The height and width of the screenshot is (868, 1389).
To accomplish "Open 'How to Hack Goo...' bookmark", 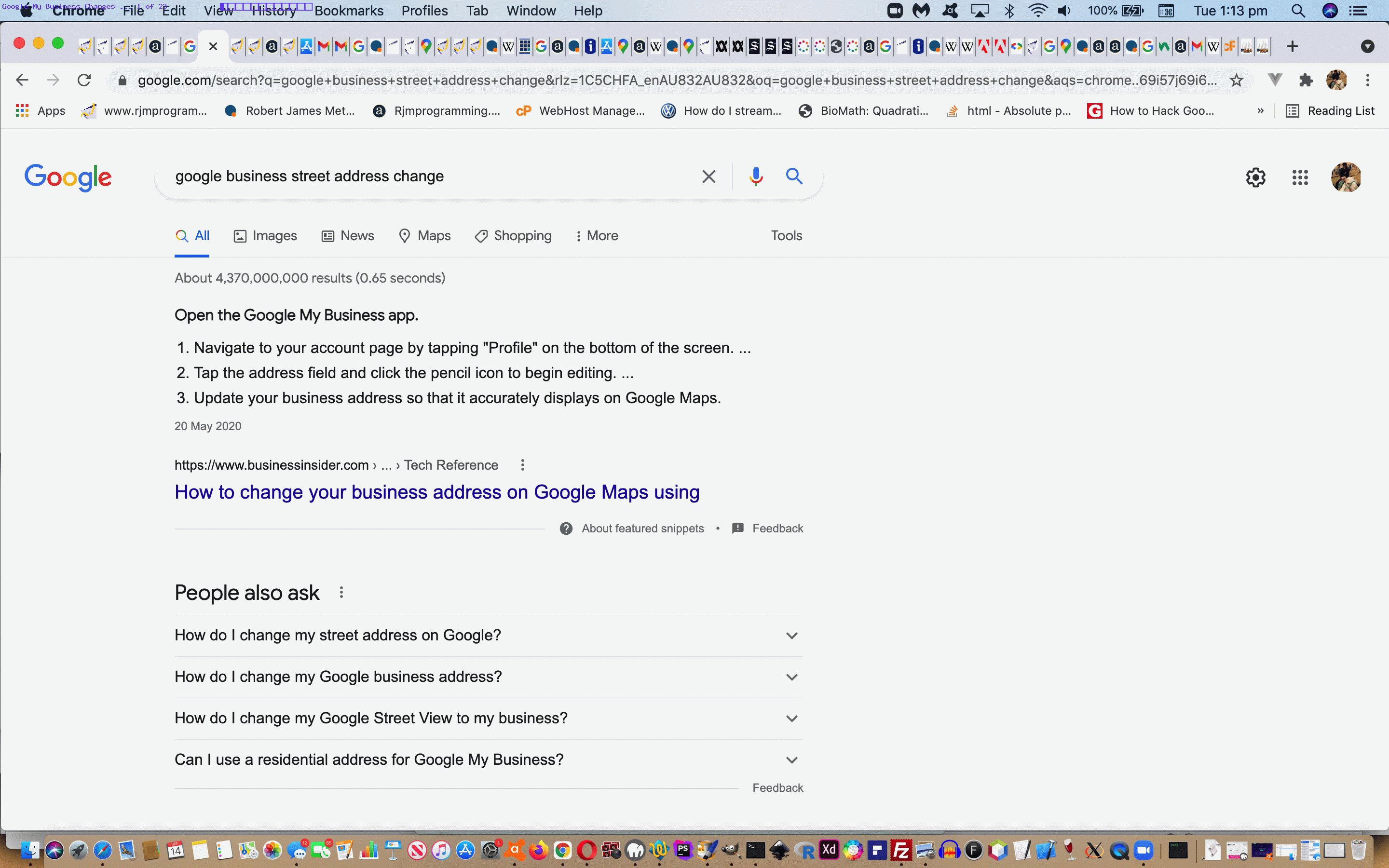I will click(1151, 111).
